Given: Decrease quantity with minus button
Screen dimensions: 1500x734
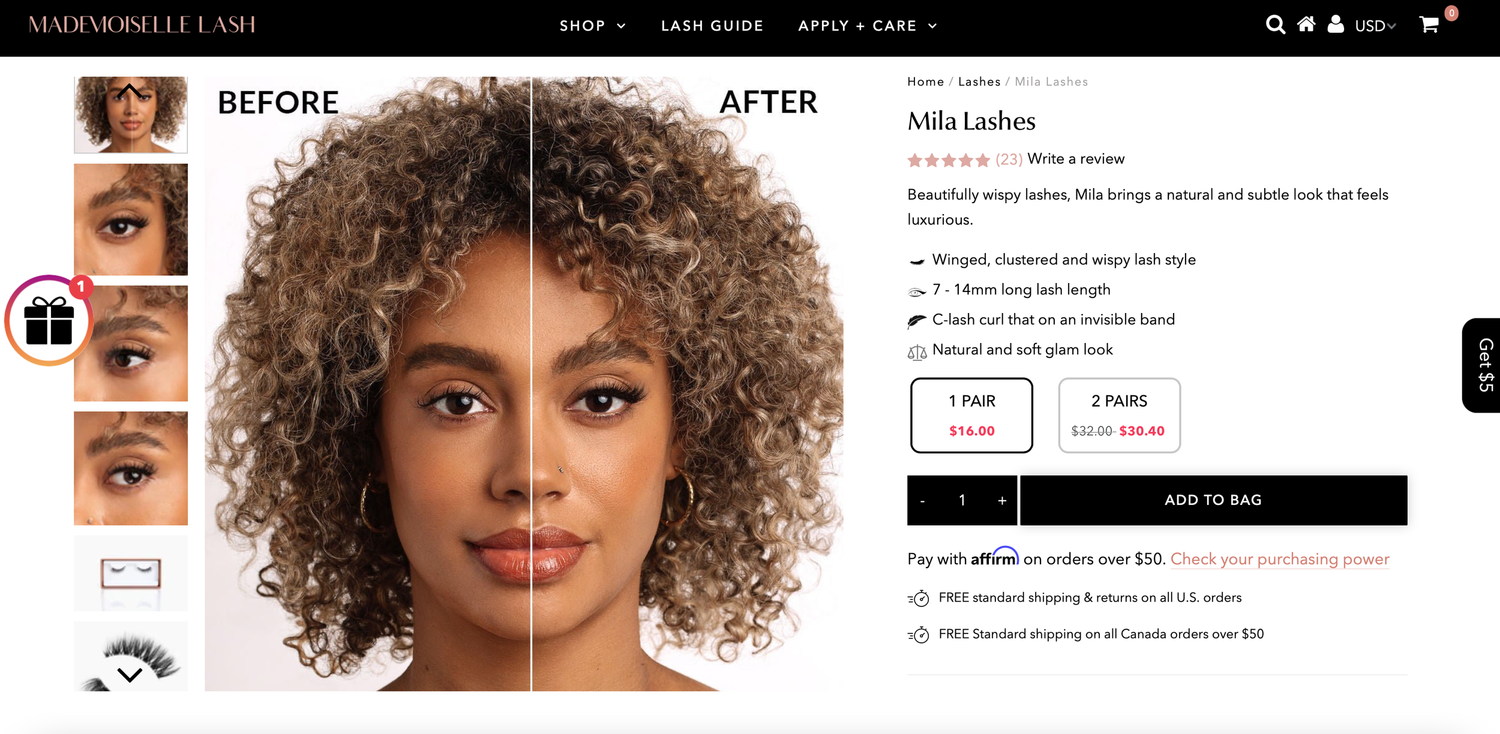Looking at the screenshot, I should point(922,500).
